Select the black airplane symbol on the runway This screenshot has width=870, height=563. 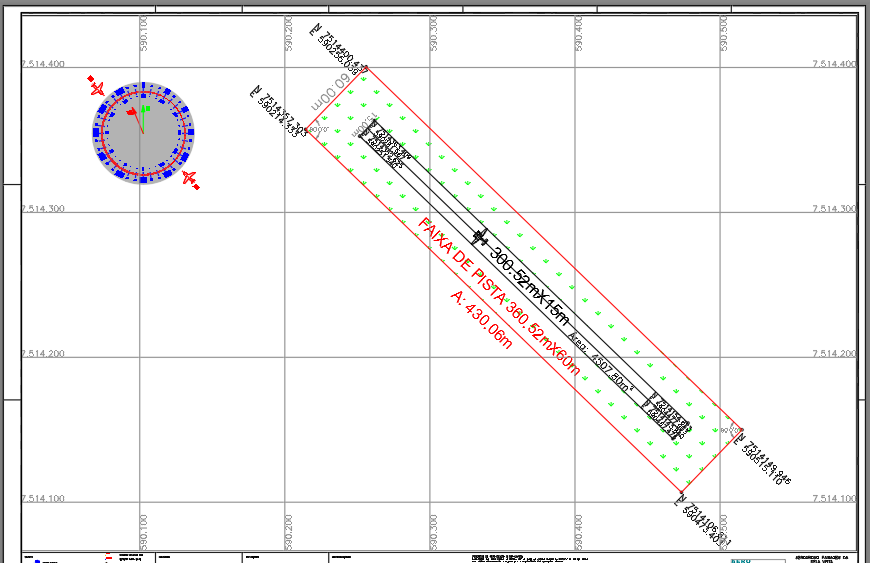(x=480, y=237)
